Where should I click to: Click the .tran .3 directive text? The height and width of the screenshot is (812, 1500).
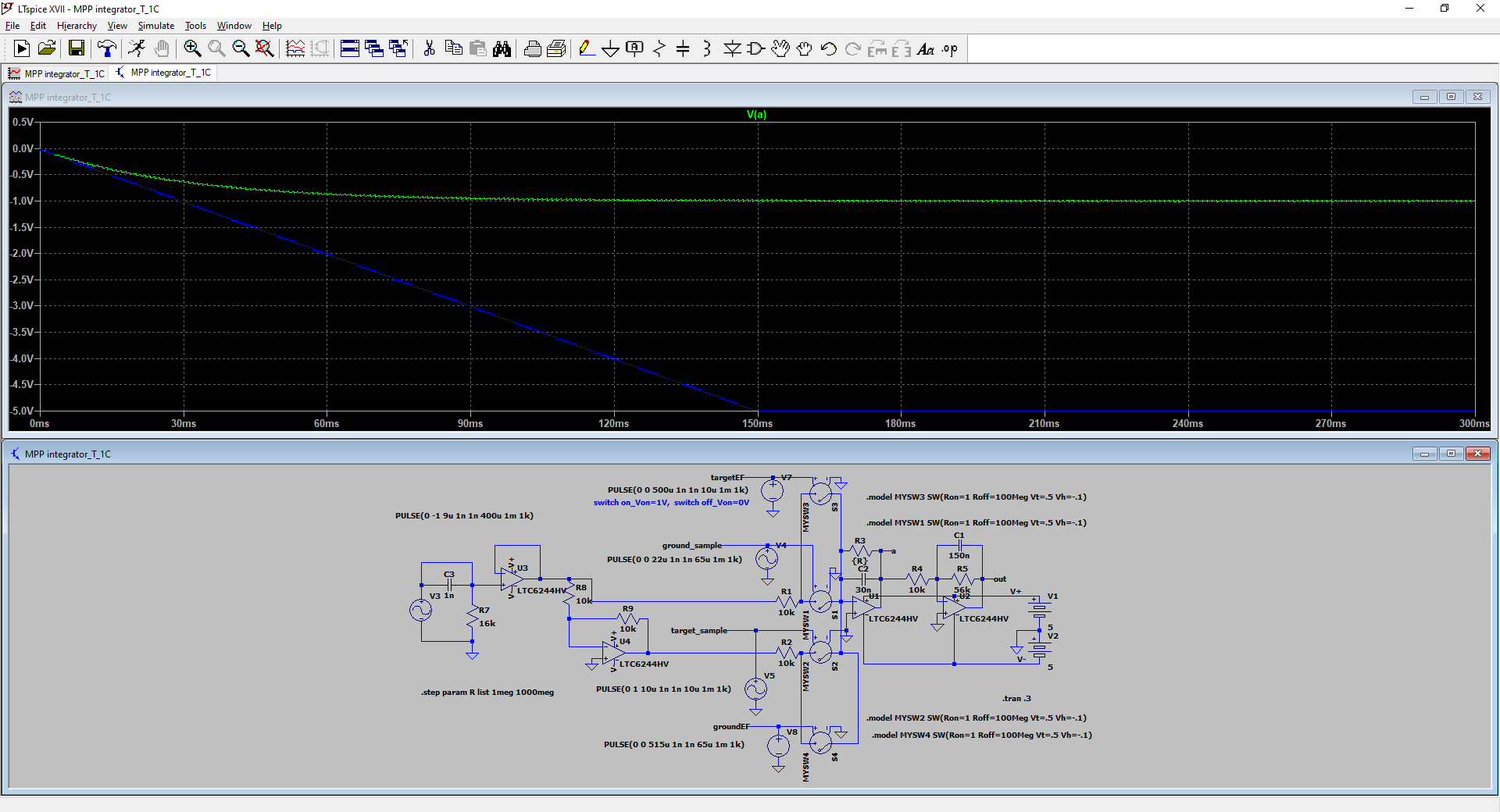click(x=1016, y=699)
